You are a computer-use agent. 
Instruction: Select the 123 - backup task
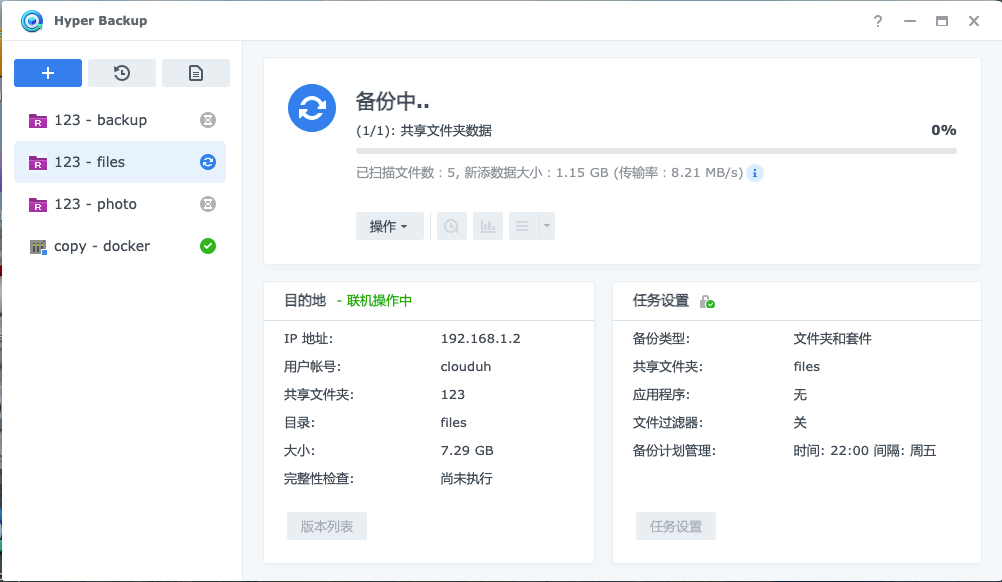tap(100, 120)
